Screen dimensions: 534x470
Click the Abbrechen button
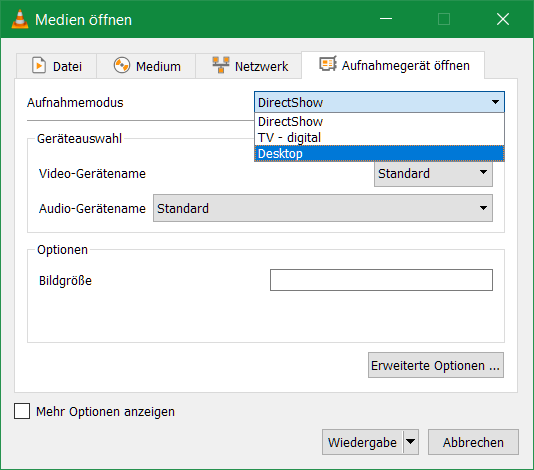[x=473, y=442]
